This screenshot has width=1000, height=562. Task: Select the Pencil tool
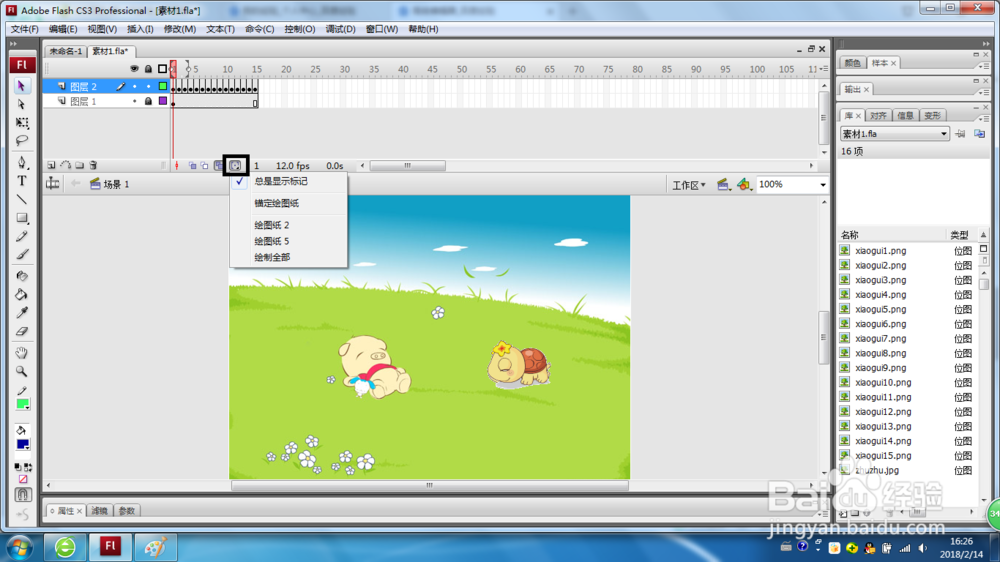22,237
